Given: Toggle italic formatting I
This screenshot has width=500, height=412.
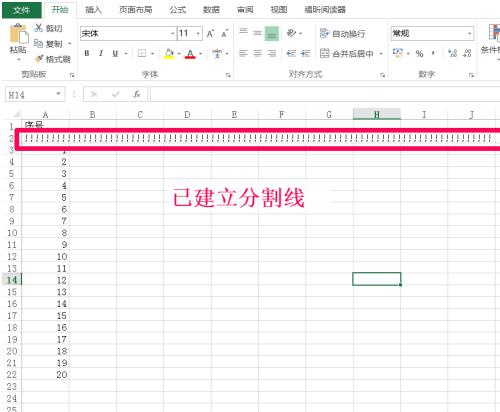Looking at the screenshot, I should [101, 53].
